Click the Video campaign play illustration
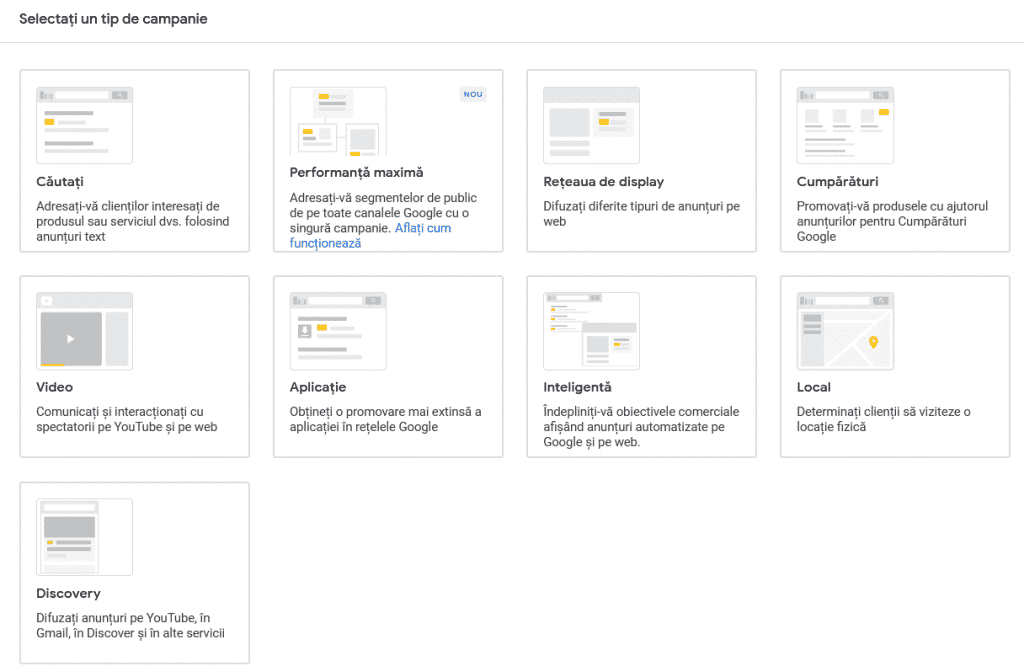1024x666 pixels. (x=84, y=331)
